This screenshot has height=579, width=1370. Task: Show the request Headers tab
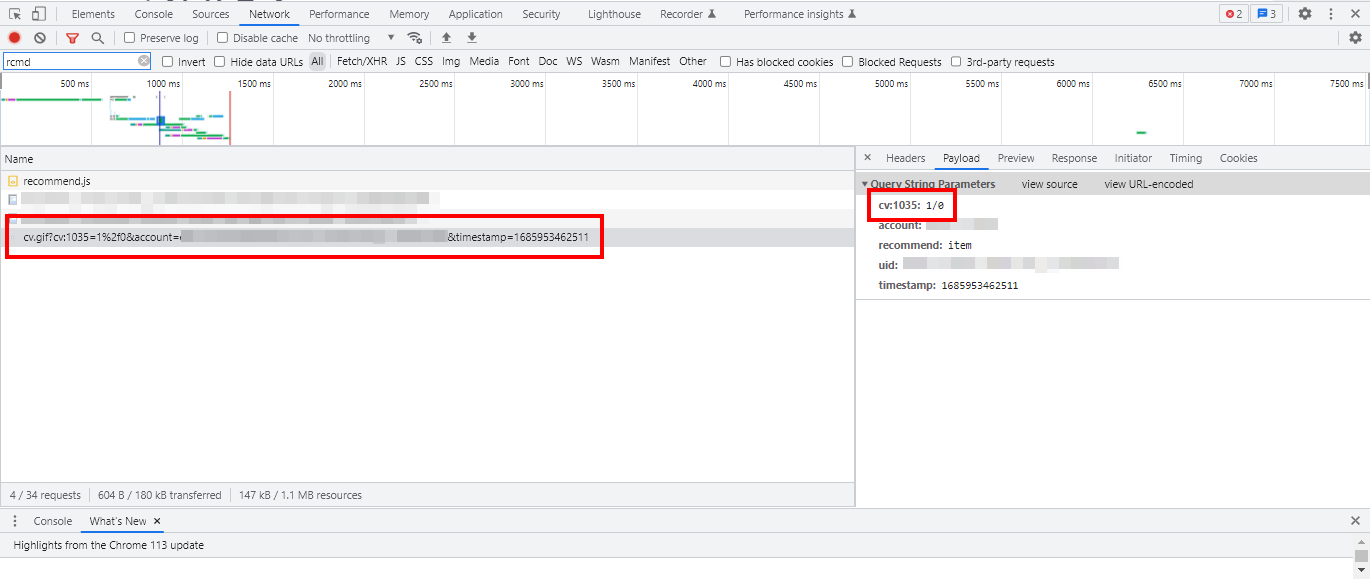[906, 158]
